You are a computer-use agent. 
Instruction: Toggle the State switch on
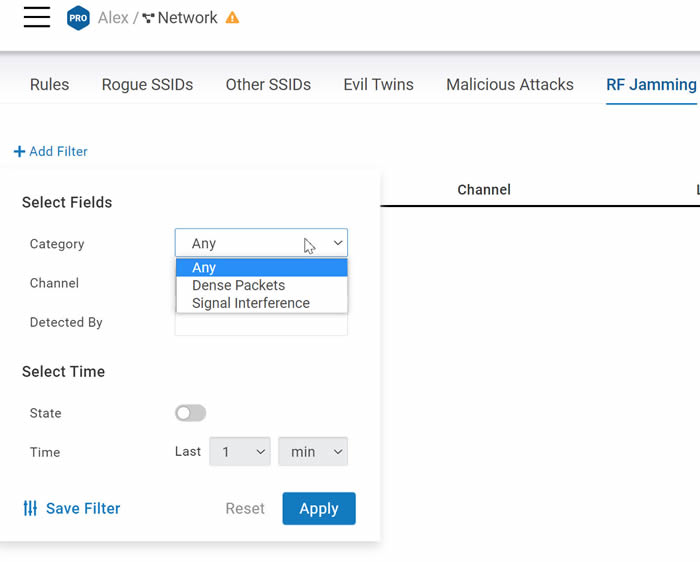coord(191,413)
